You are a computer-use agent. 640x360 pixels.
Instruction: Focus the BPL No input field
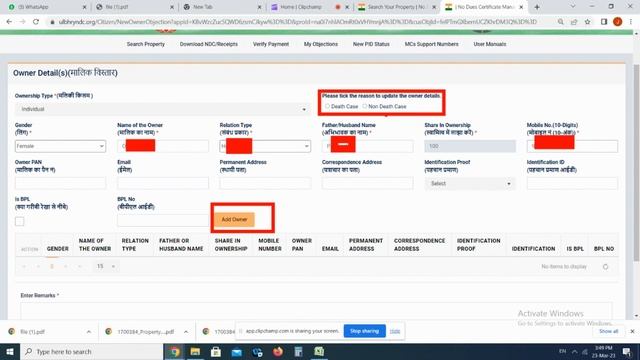[163, 220]
